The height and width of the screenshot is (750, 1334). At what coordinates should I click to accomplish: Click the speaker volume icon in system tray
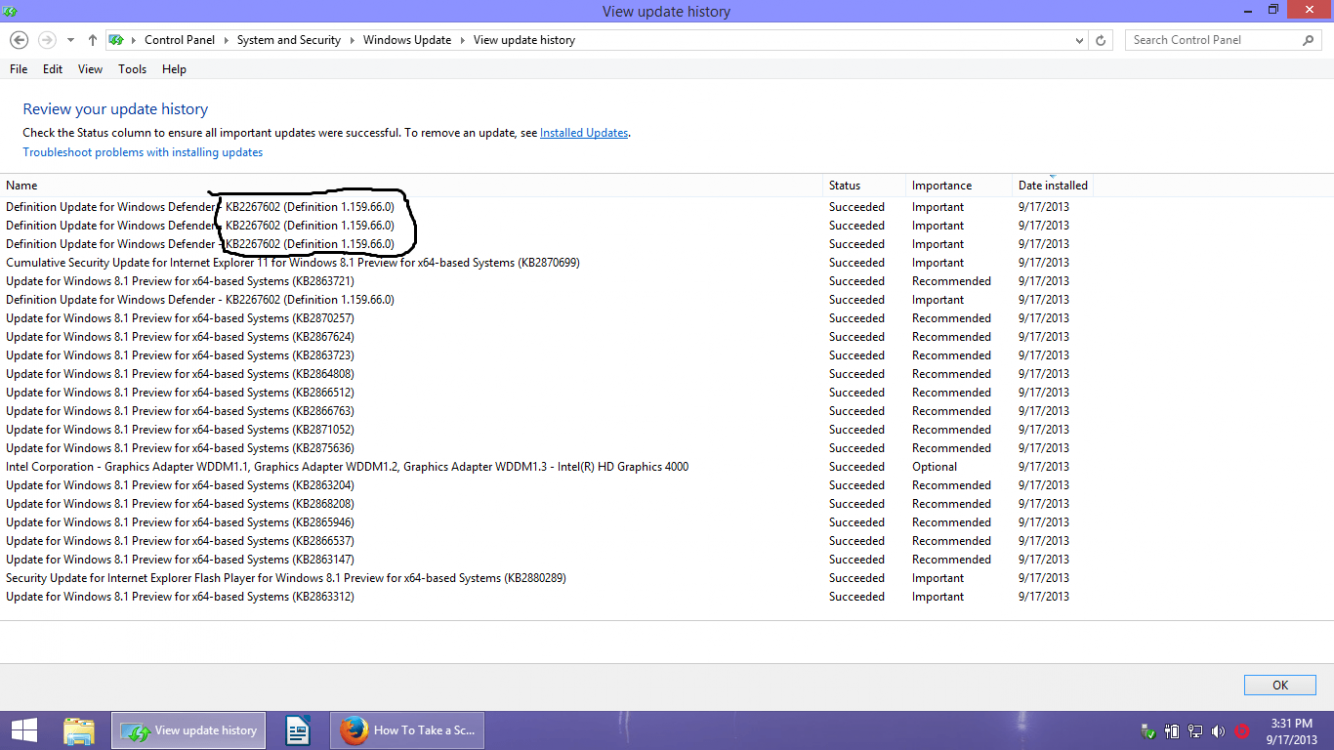coord(1218,731)
